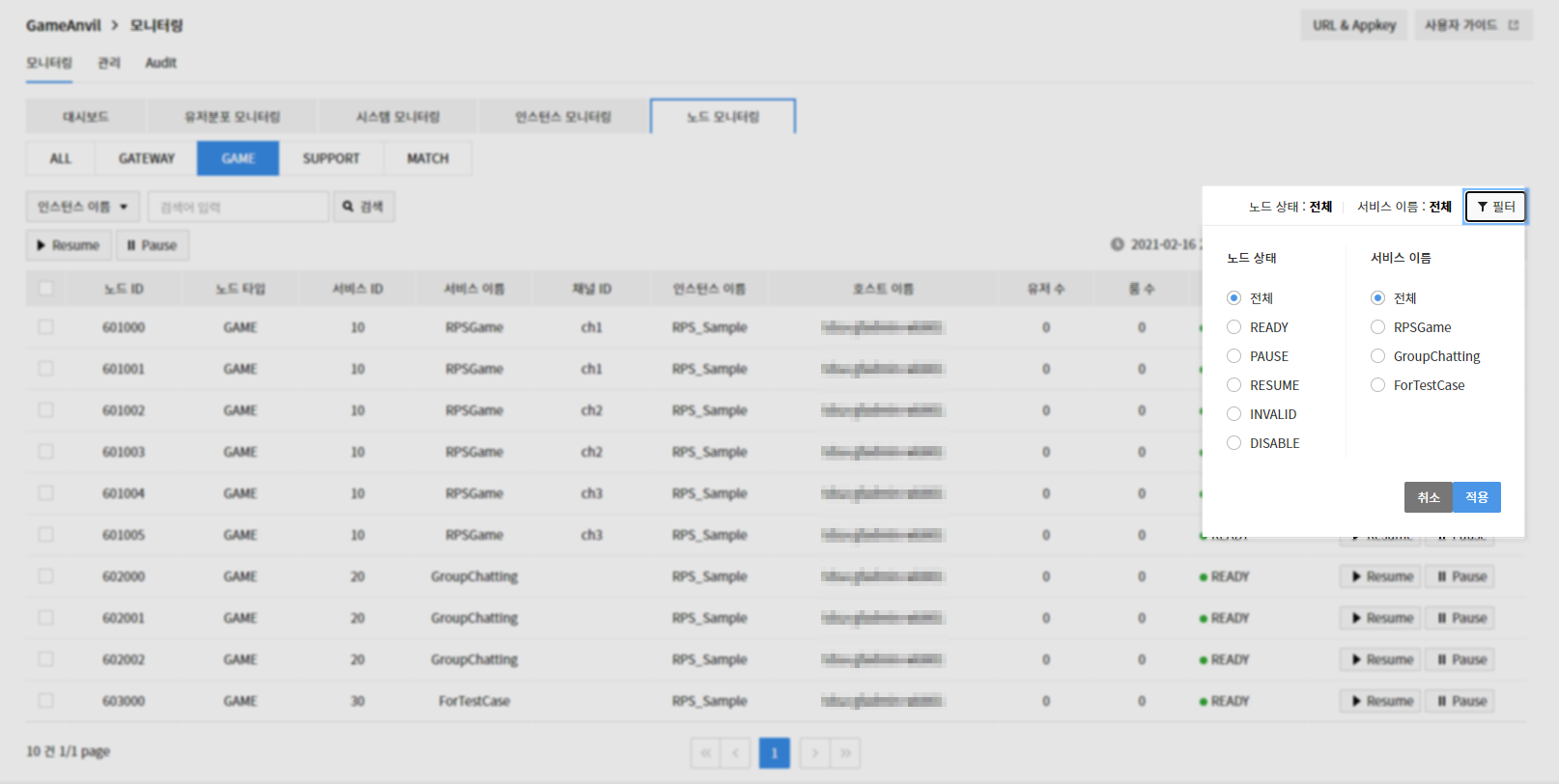The height and width of the screenshot is (784, 1559).
Task: Check row checkbox for node 601000
Action: 45,327
